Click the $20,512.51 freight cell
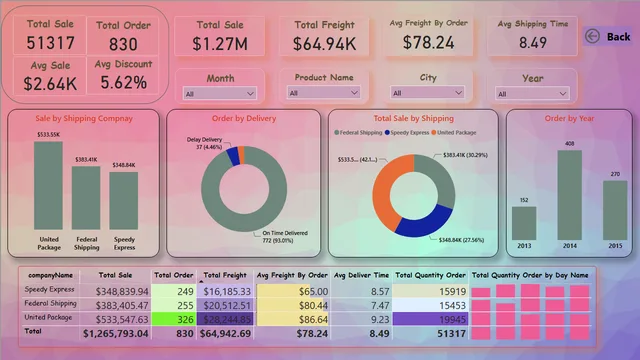 (x=225, y=305)
